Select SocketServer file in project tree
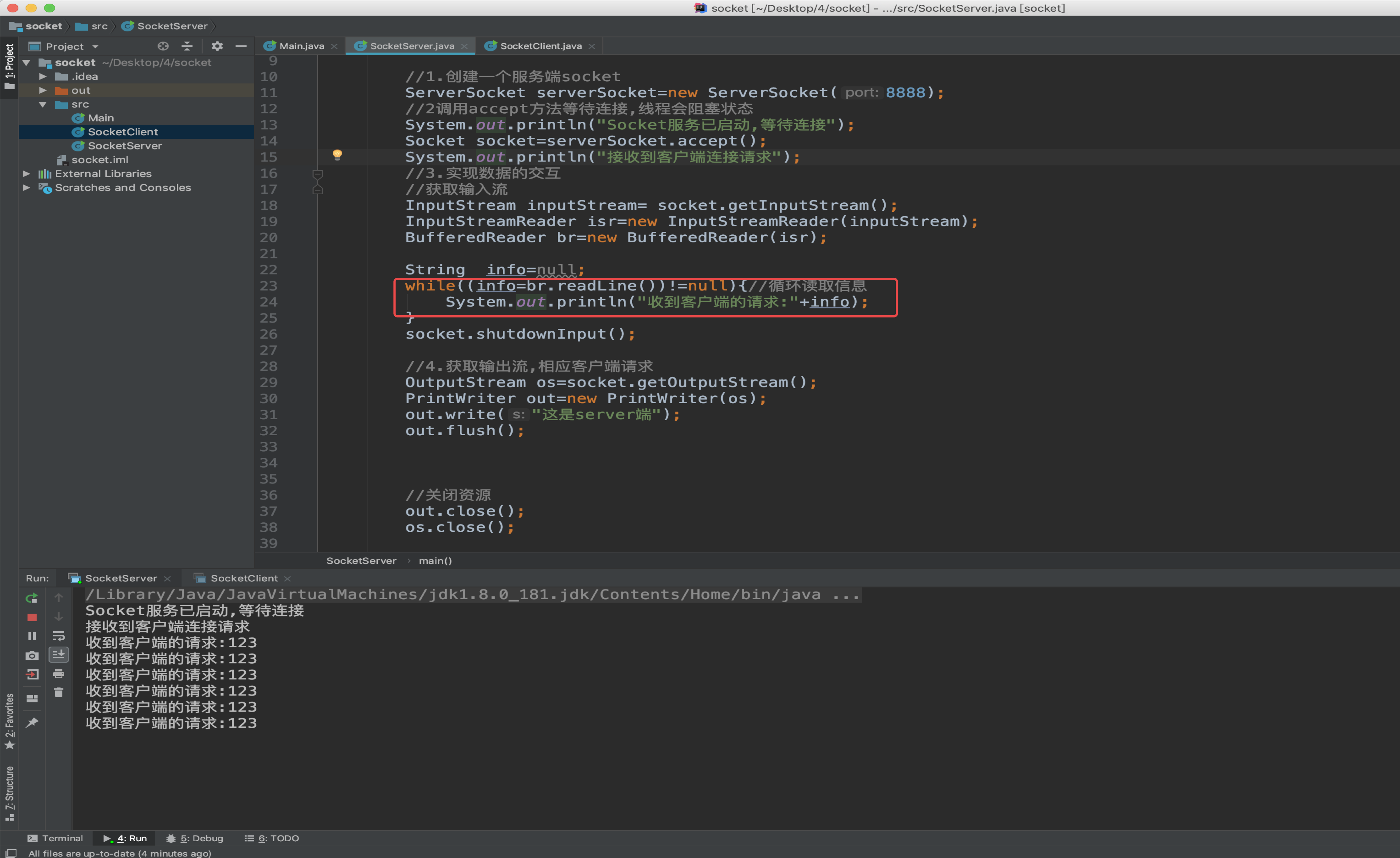Viewport: 1400px width, 858px height. [x=124, y=145]
